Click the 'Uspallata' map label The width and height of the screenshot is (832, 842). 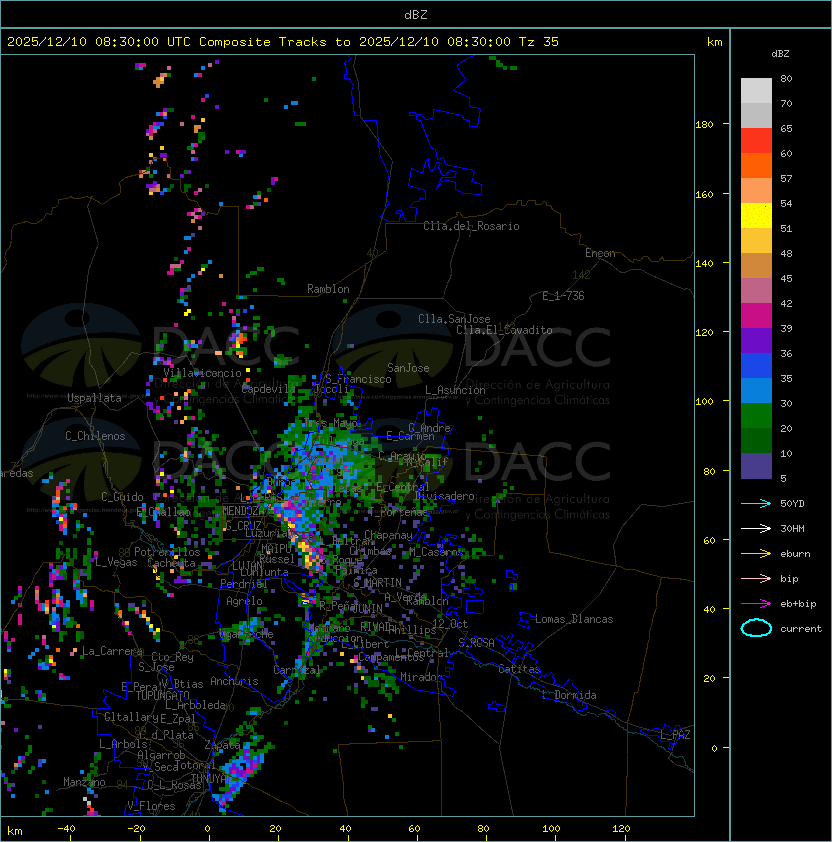tap(95, 398)
